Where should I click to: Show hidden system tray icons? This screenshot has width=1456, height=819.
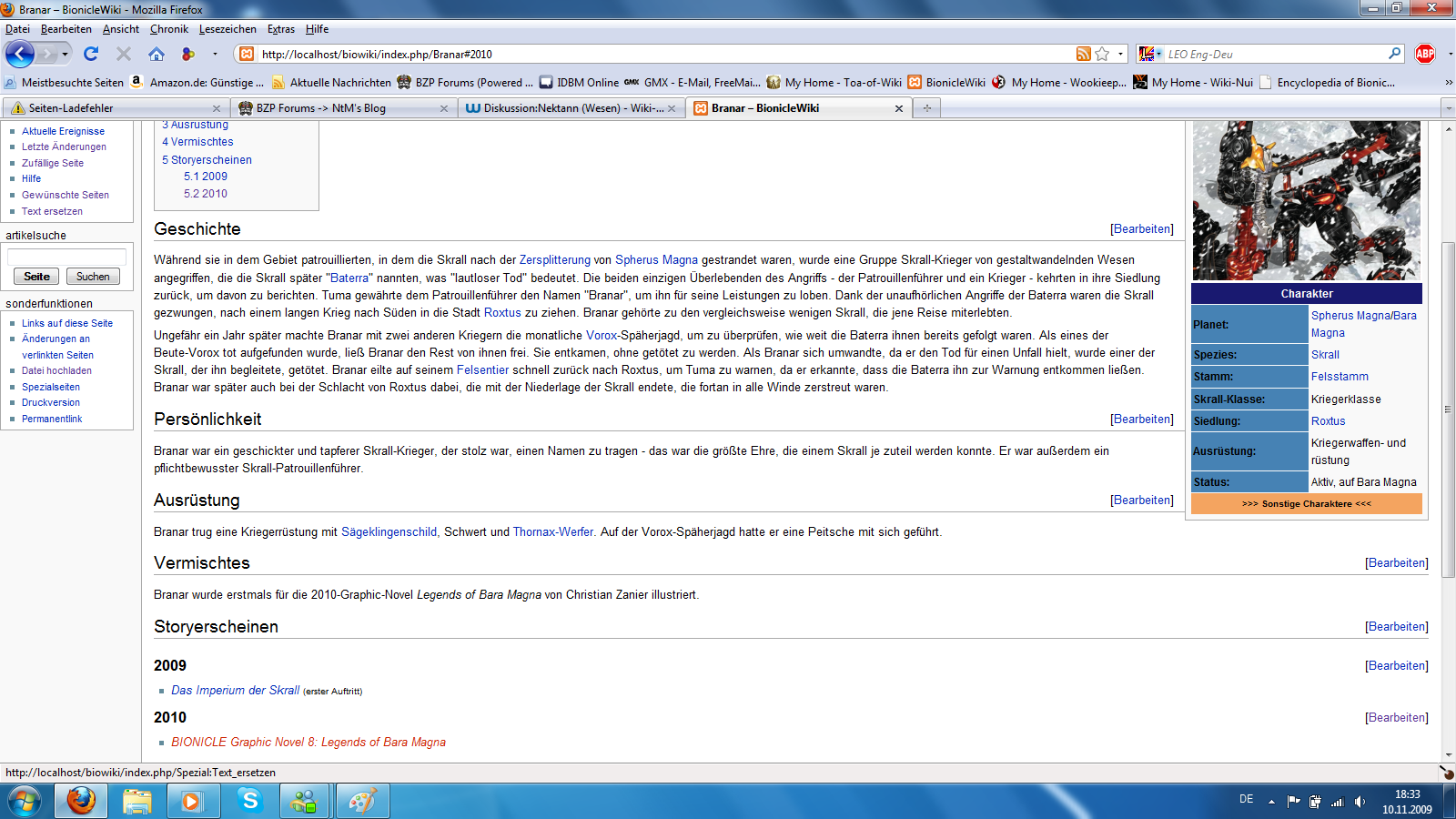(x=1271, y=802)
